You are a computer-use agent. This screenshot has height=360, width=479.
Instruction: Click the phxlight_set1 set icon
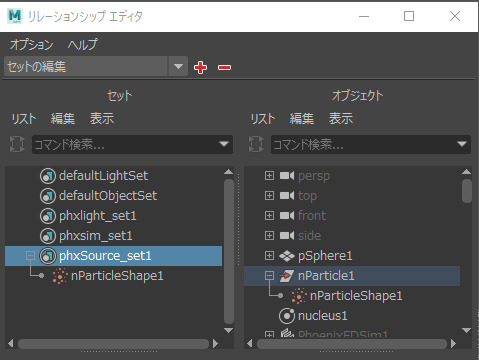(48, 216)
